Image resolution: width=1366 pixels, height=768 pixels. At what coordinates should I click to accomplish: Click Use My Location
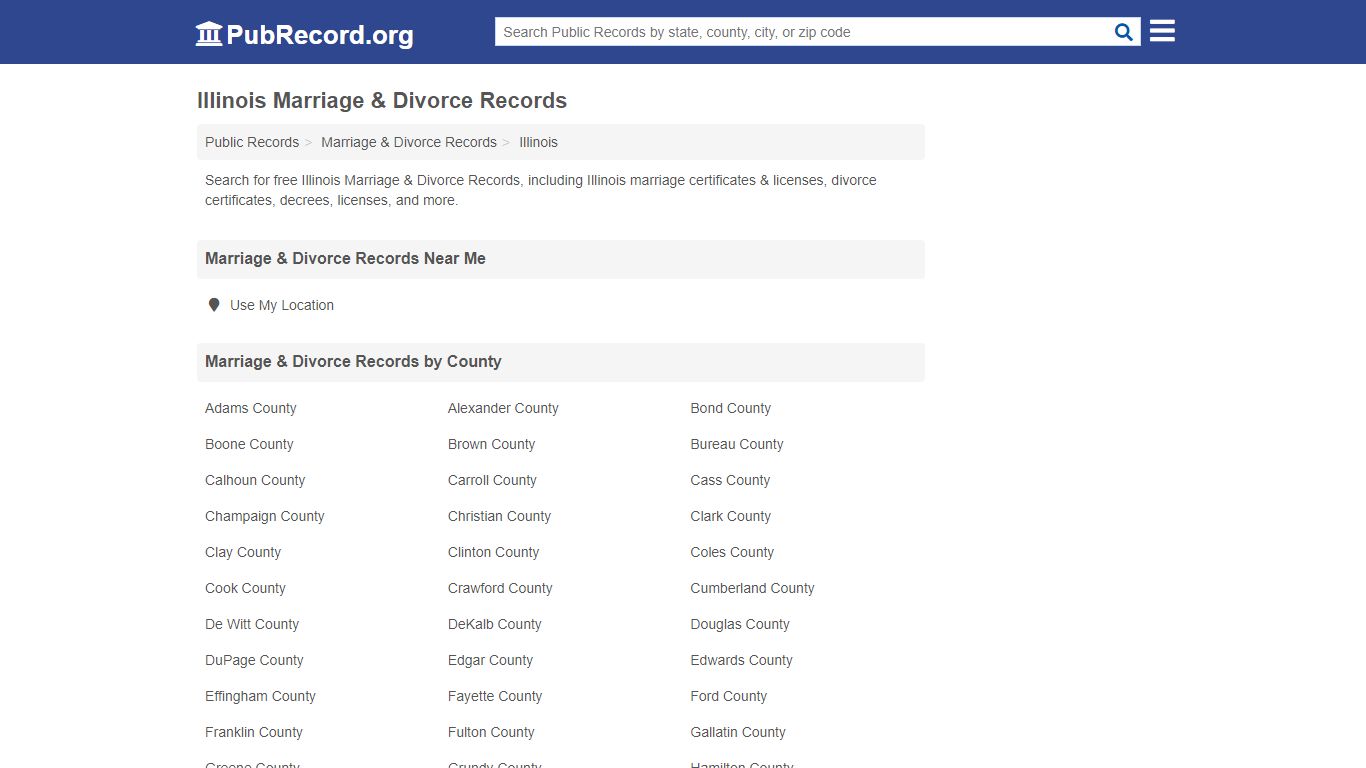(x=282, y=305)
